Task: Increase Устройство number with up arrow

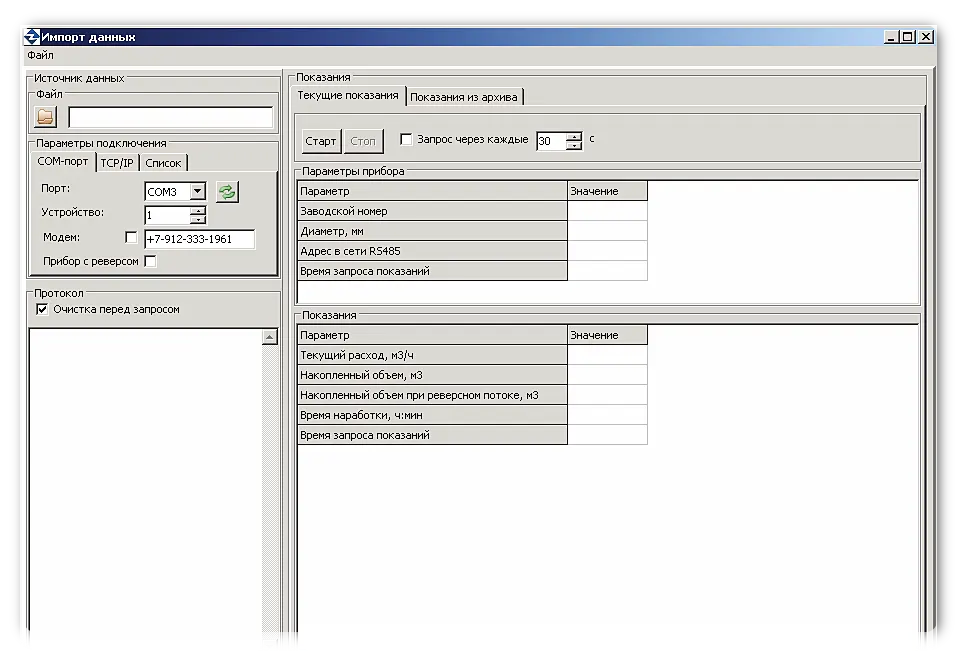Action: point(198,210)
